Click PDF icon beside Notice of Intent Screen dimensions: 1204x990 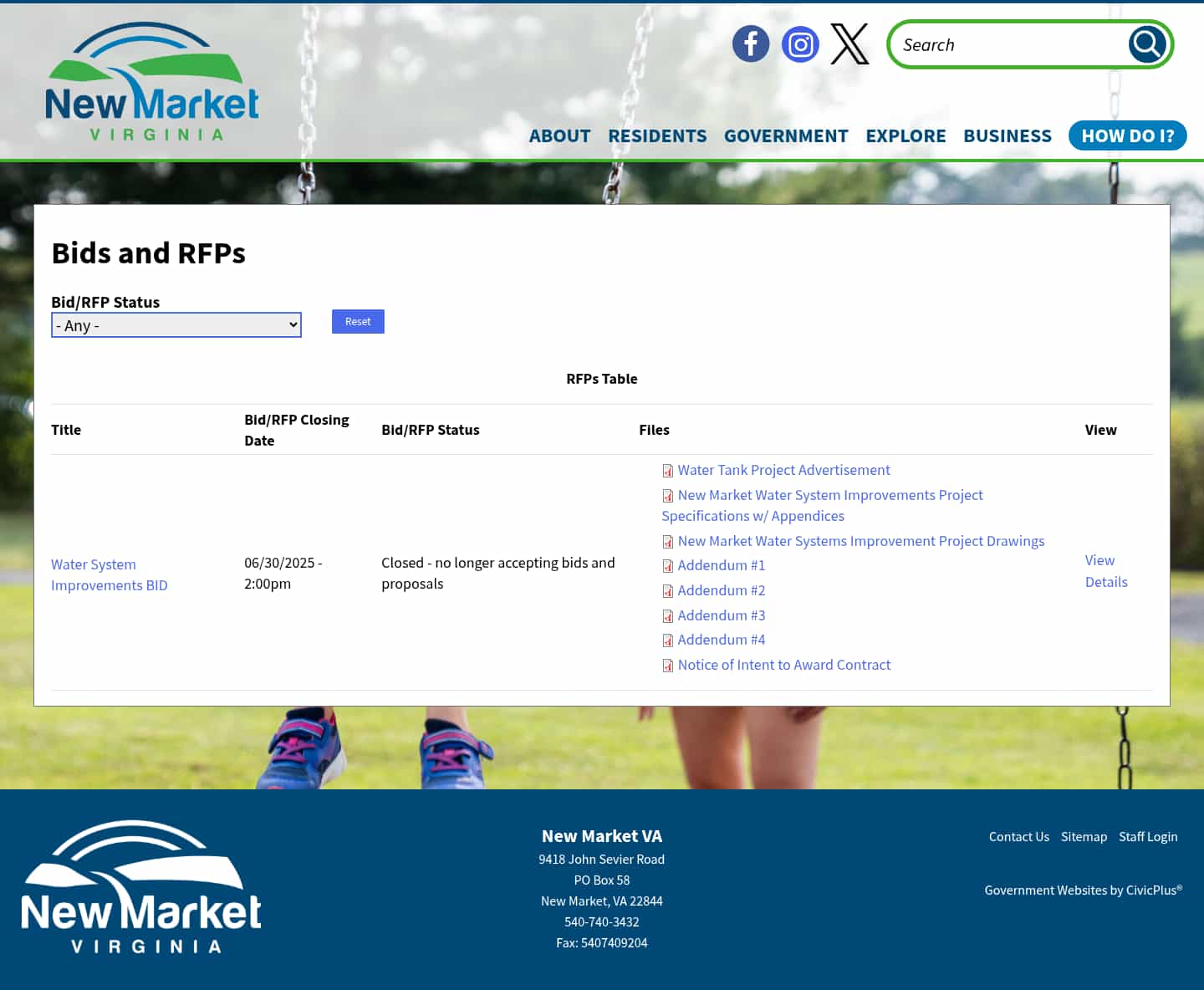coord(668,666)
